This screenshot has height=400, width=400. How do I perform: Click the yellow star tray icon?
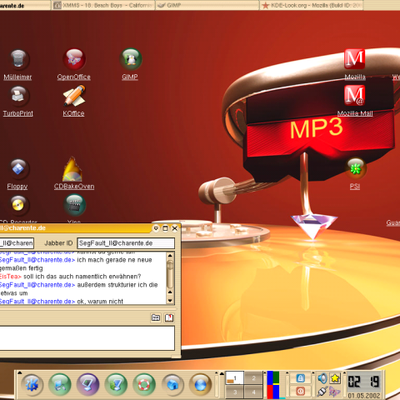(335, 378)
